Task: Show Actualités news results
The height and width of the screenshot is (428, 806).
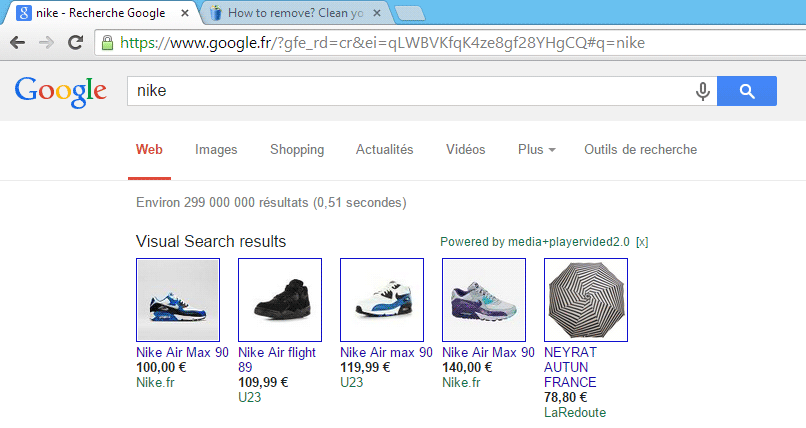Action: [384, 150]
